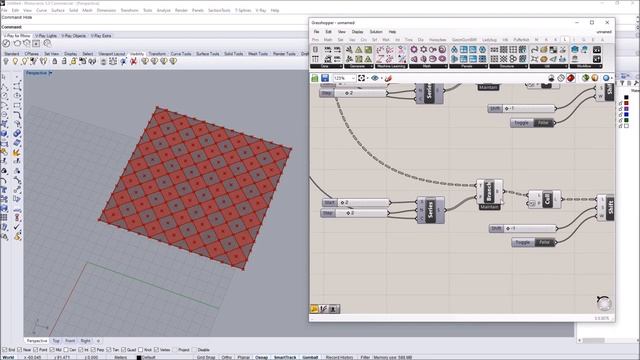Click the lower Shift number slider showing -1
Image resolution: width=640 pixels, height=360 pixels.
pyautogui.click(x=523, y=228)
